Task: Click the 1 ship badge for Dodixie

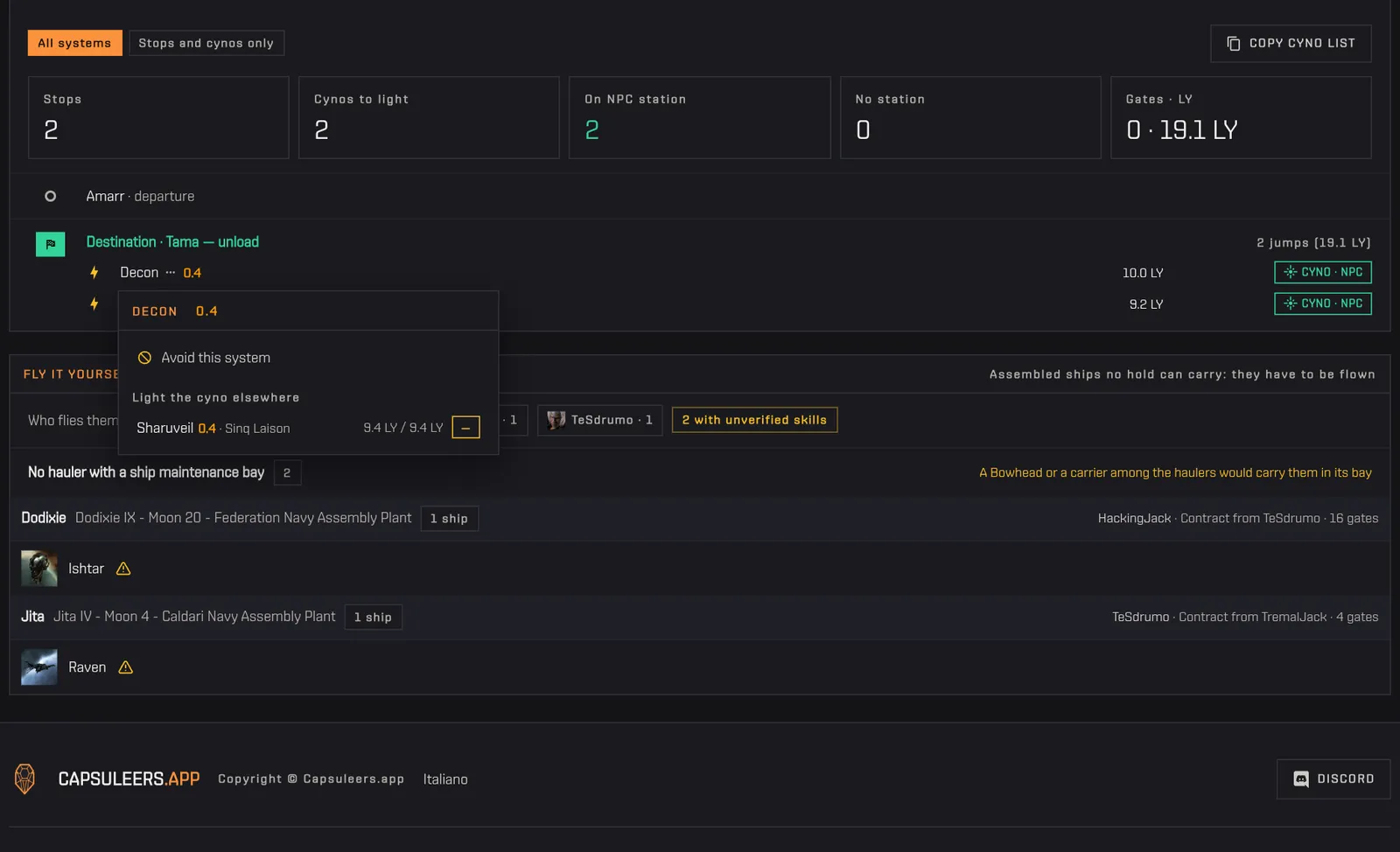Action: [x=449, y=519]
